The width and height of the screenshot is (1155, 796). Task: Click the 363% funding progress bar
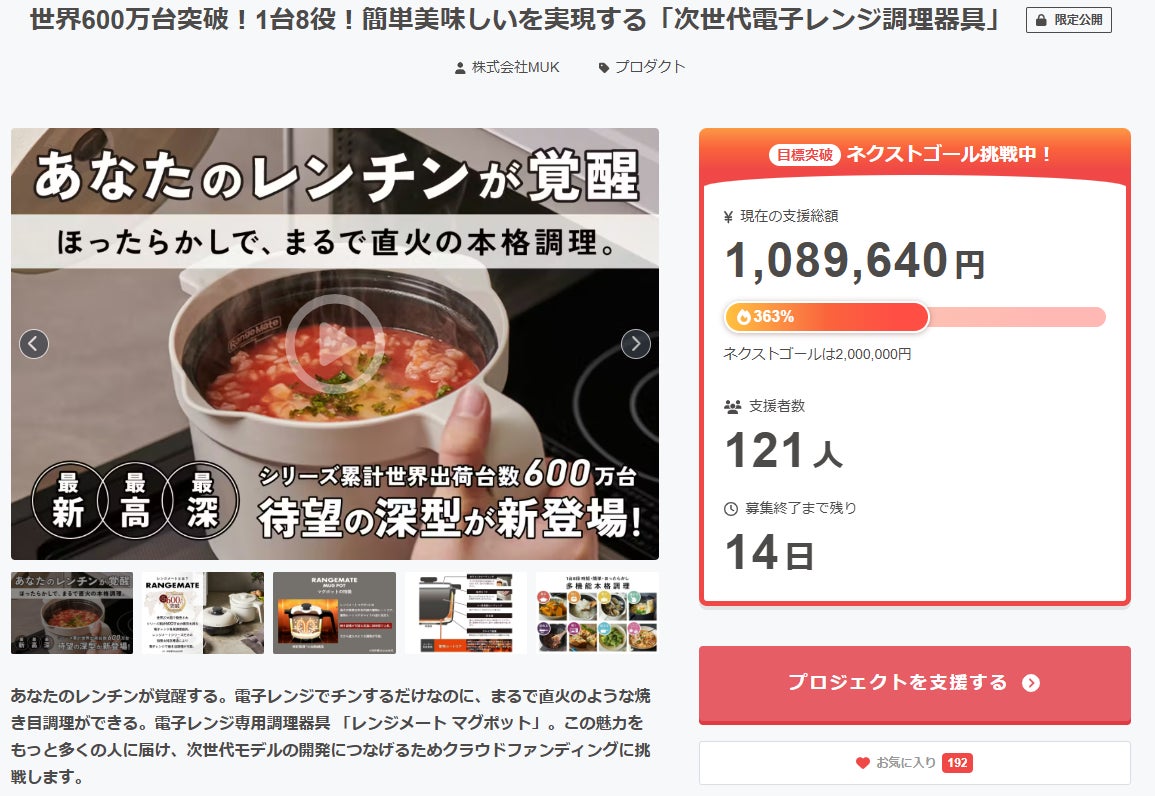[x=915, y=317]
